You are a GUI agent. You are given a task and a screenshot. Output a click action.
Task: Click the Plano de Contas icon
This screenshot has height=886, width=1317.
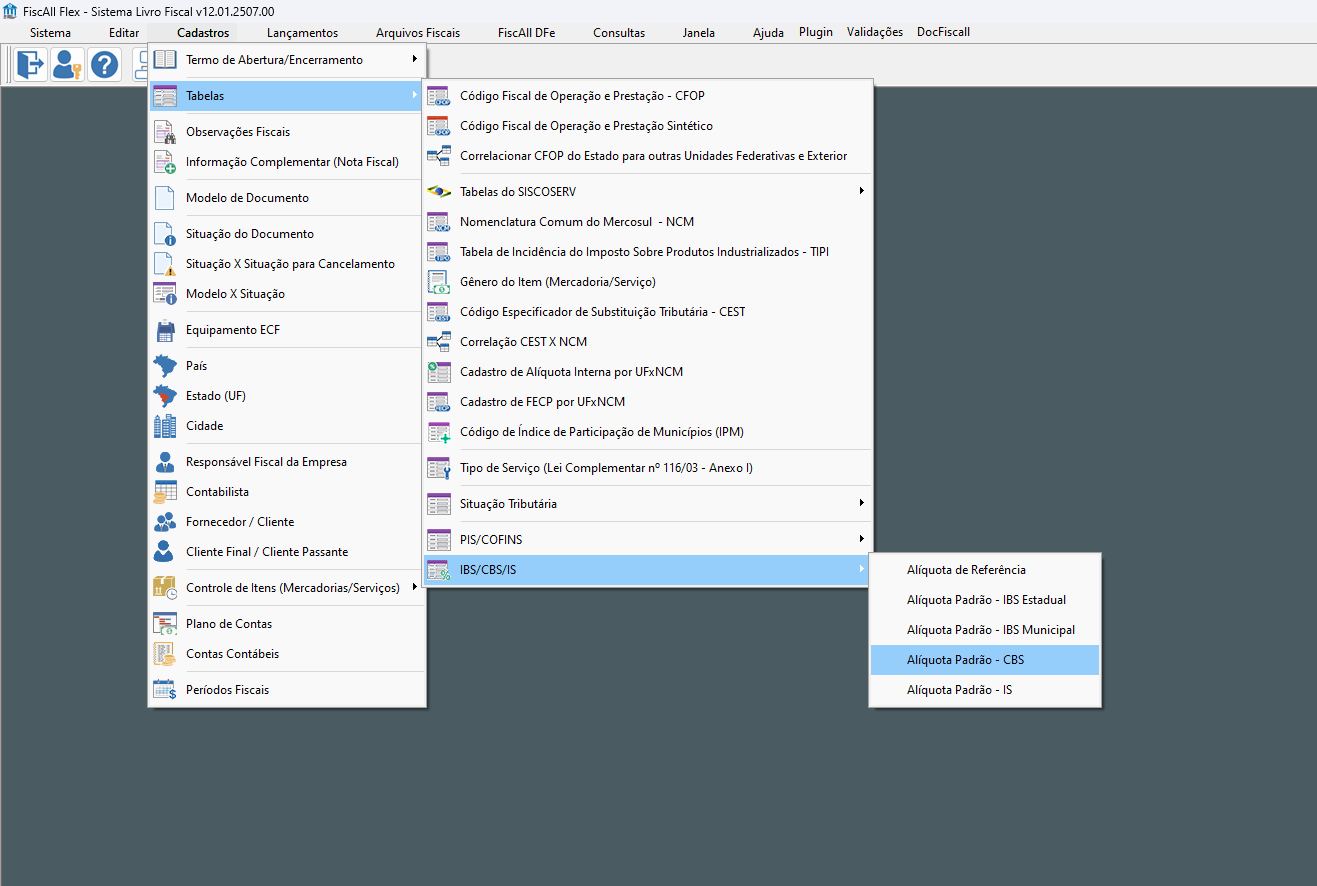pyautogui.click(x=165, y=624)
